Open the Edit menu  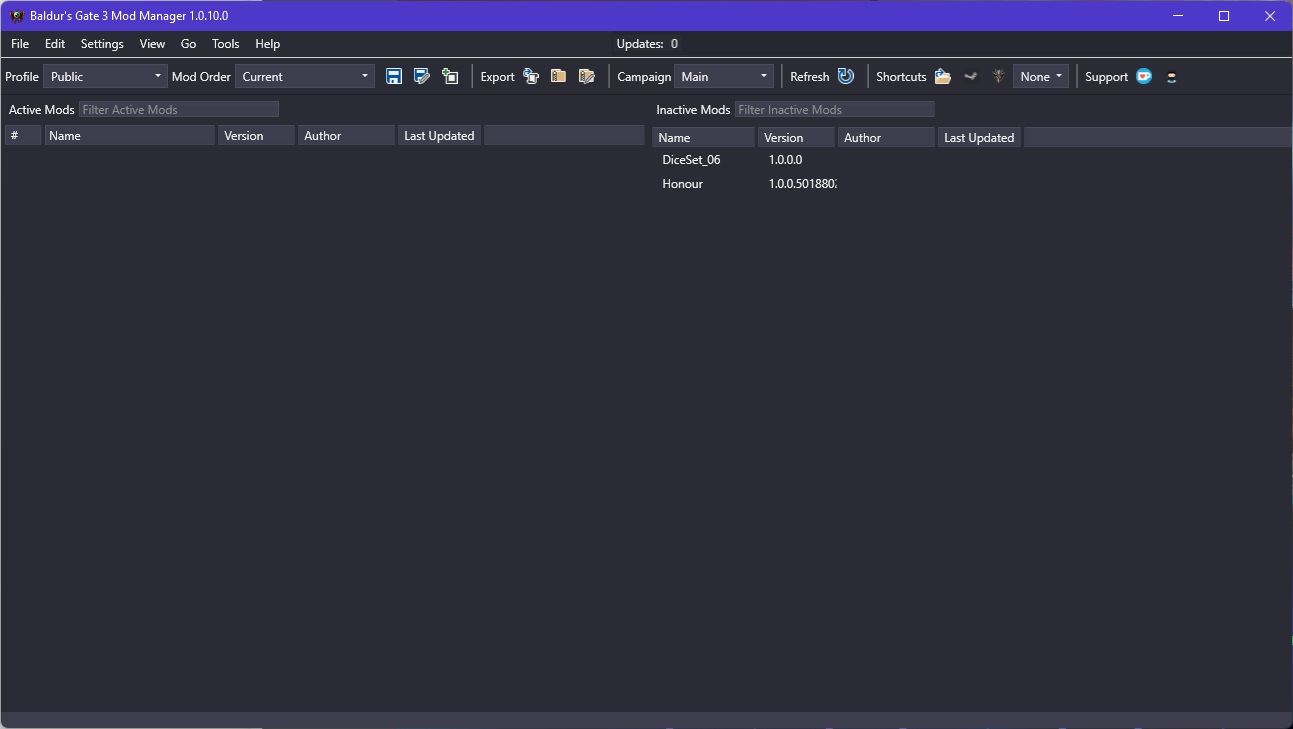(55, 44)
